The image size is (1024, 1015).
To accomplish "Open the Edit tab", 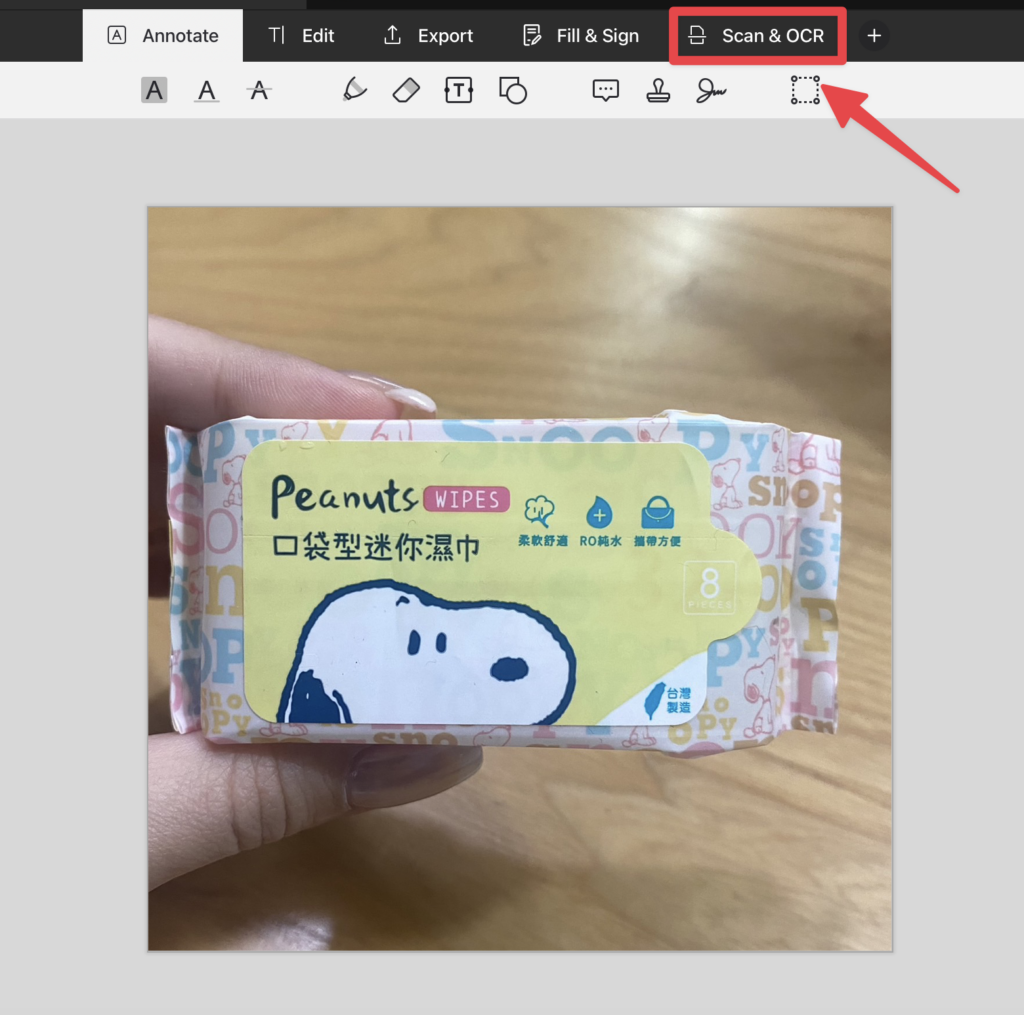I will click(x=301, y=35).
